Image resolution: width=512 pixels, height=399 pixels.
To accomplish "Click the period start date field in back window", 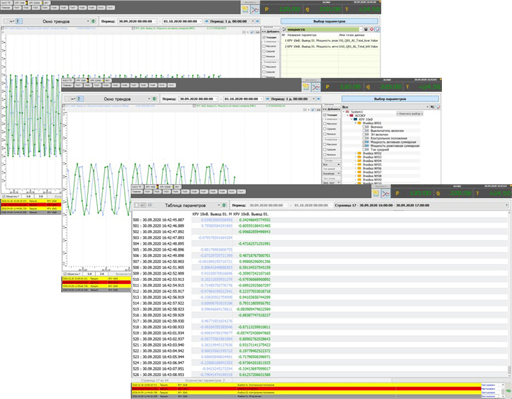I will point(137,21).
